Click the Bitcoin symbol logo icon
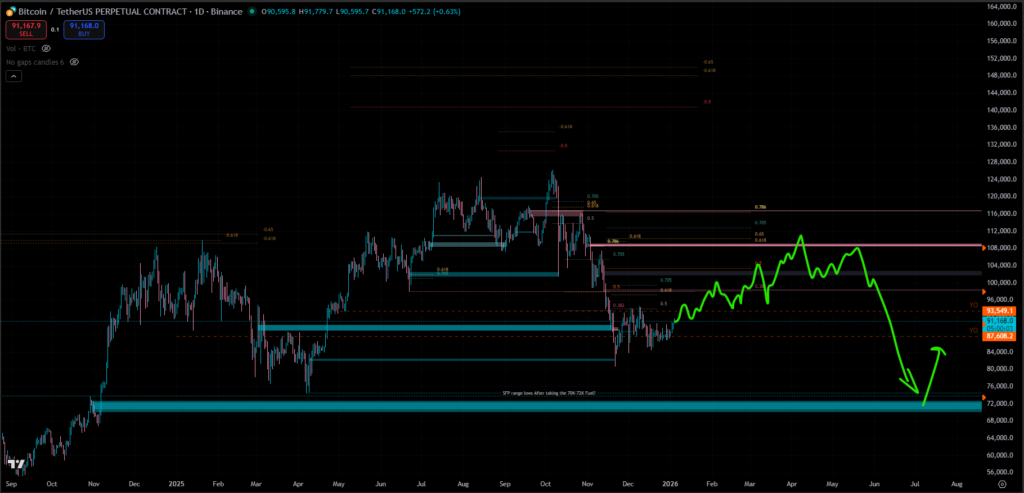Viewport: 1024px width, 493px height. 9,10
